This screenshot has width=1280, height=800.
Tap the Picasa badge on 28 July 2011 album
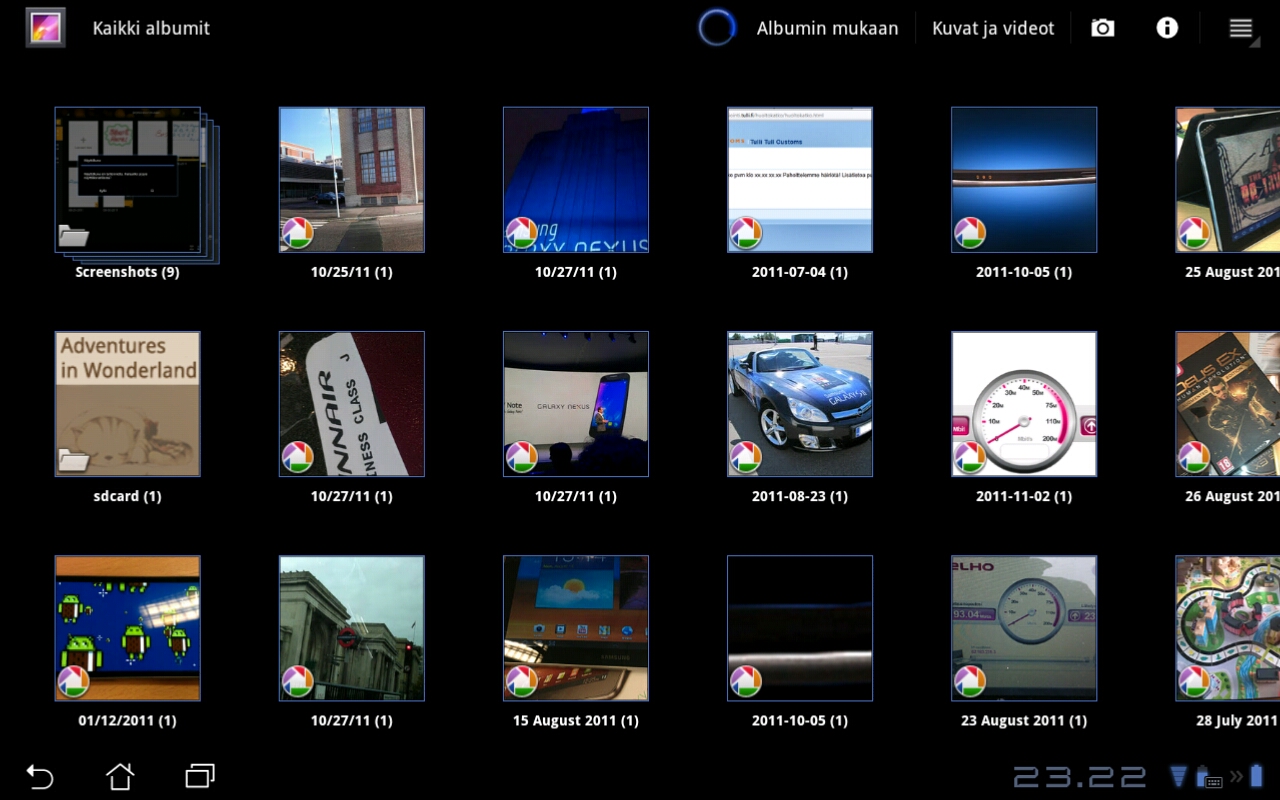click(1193, 681)
